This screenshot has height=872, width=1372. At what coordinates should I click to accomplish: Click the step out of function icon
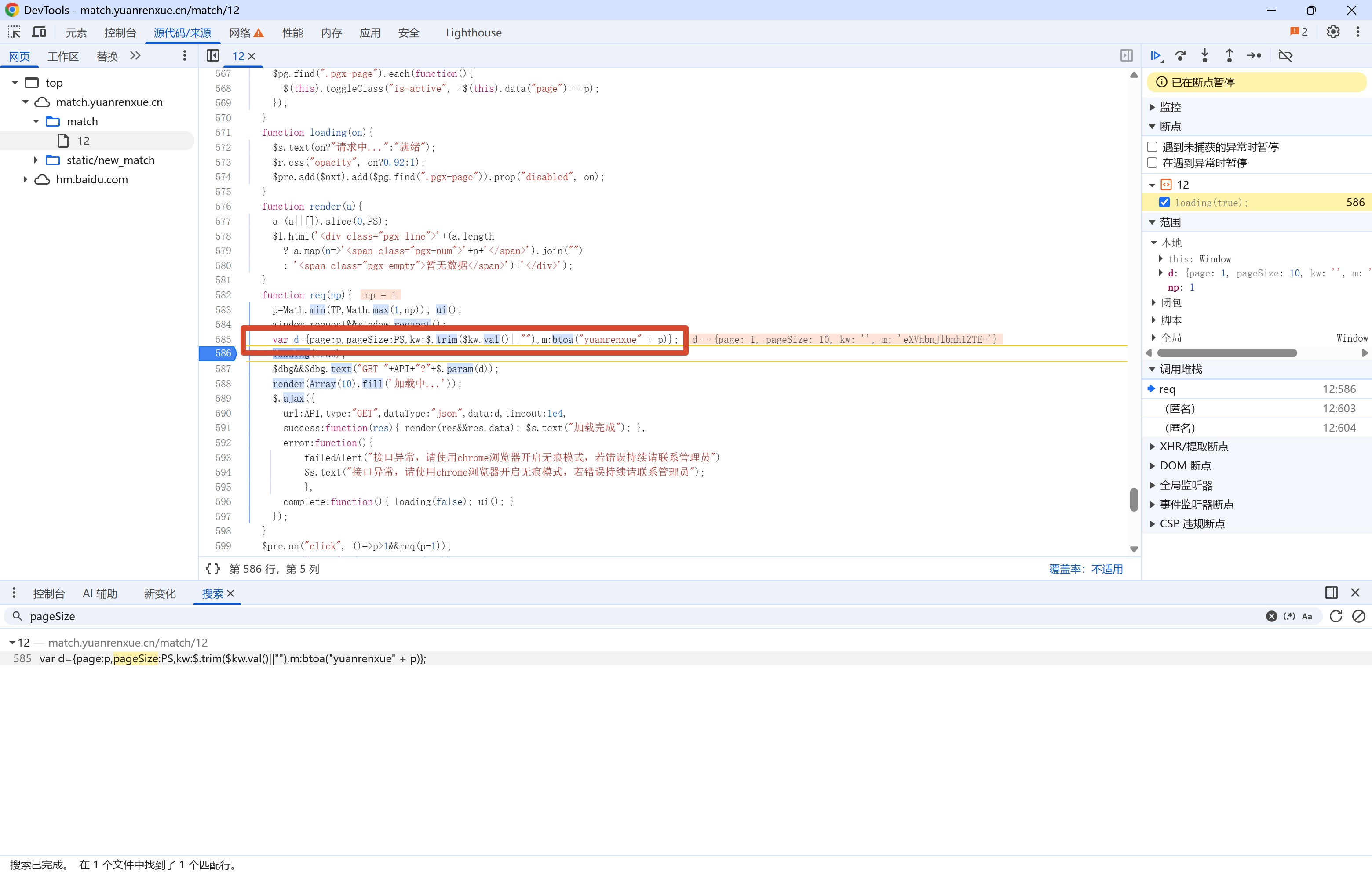[1229, 56]
